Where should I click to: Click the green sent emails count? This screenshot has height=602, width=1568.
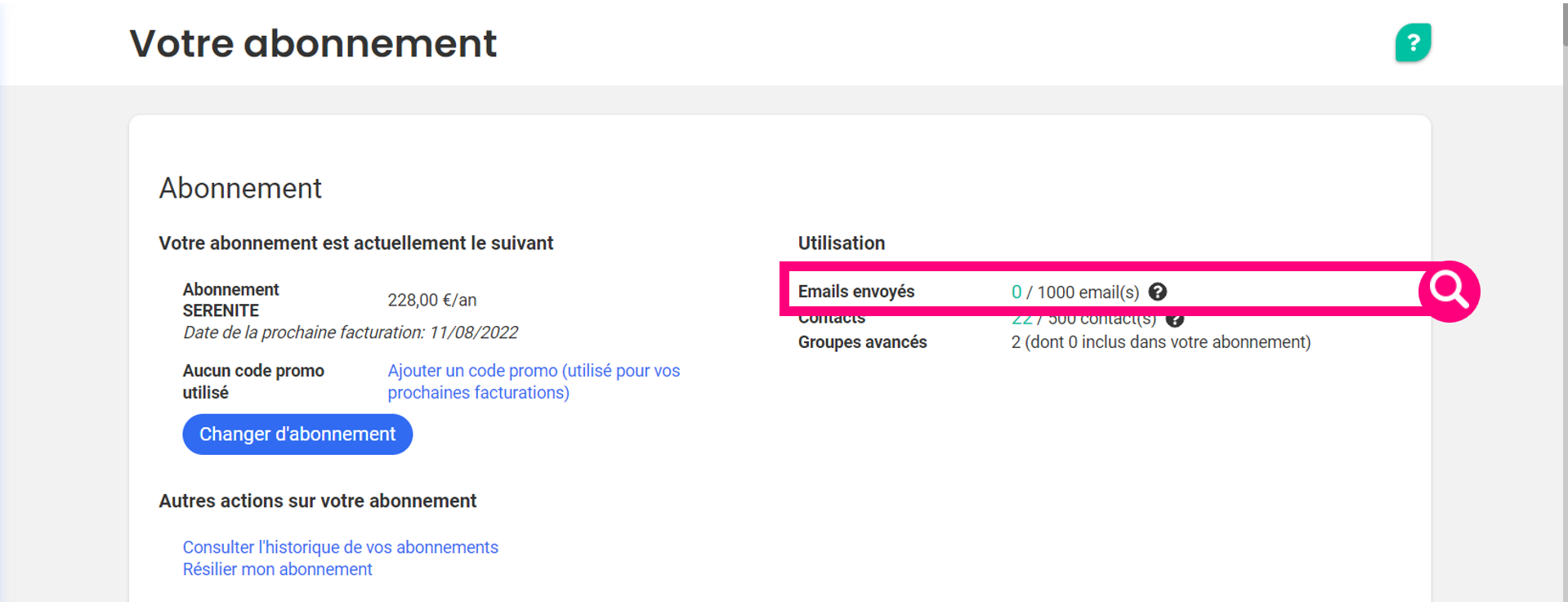(x=1016, y=292)
